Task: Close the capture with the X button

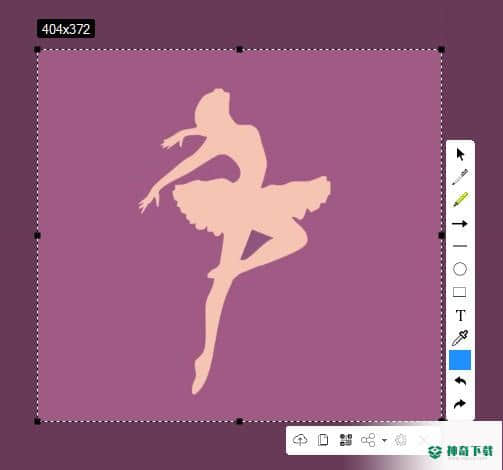Action: [423, 440]
